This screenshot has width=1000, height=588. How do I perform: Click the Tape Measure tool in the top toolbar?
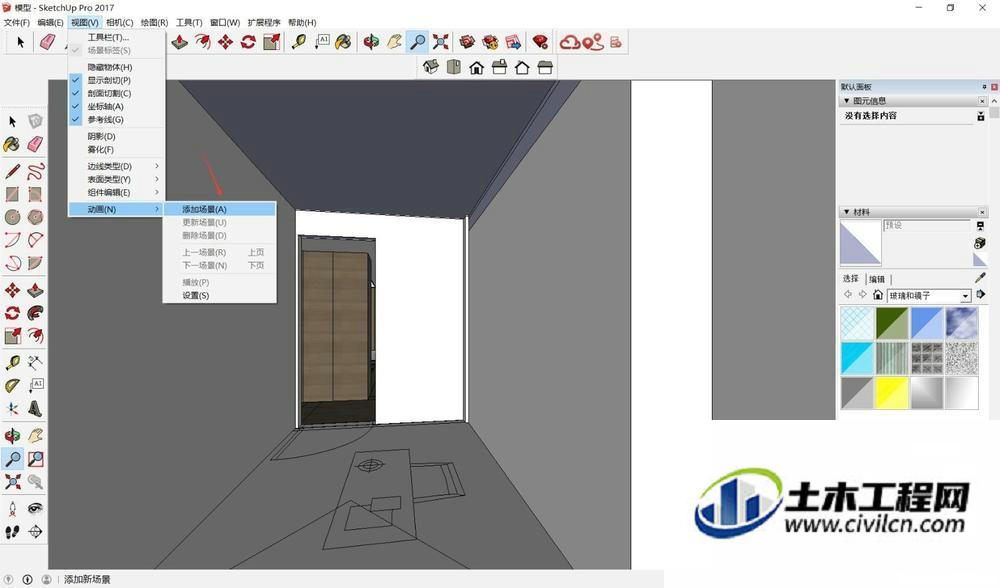click(298, 42)
